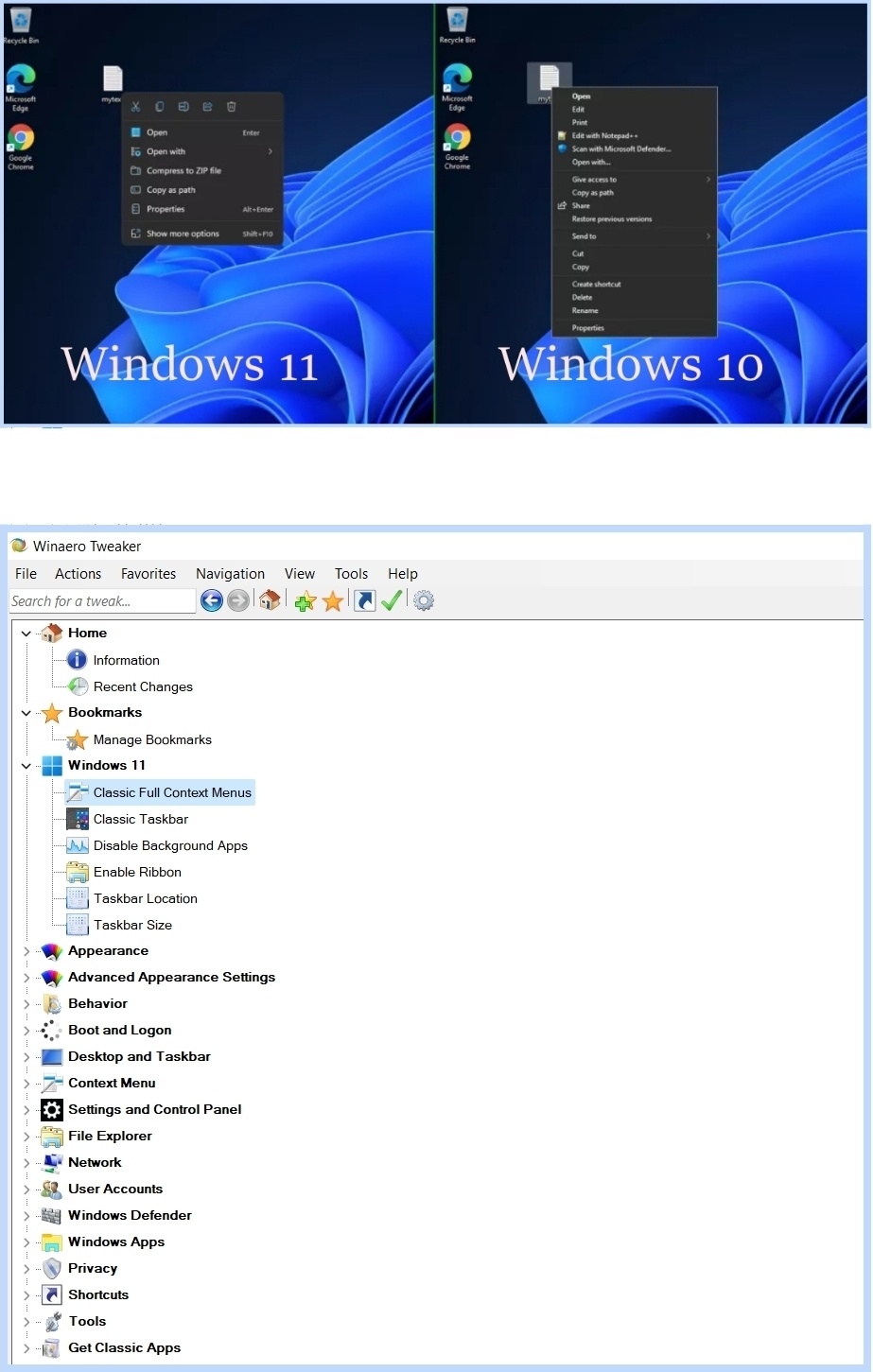Click the Manage Bookmarks star icon
The height and width of the screenshot is (1372, 873).
click(77, 739)
